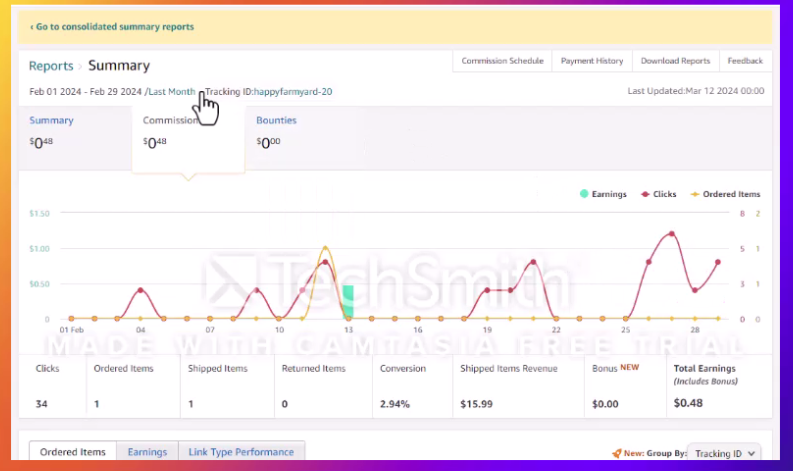Click the Shipped Items label

pos(218,368)
